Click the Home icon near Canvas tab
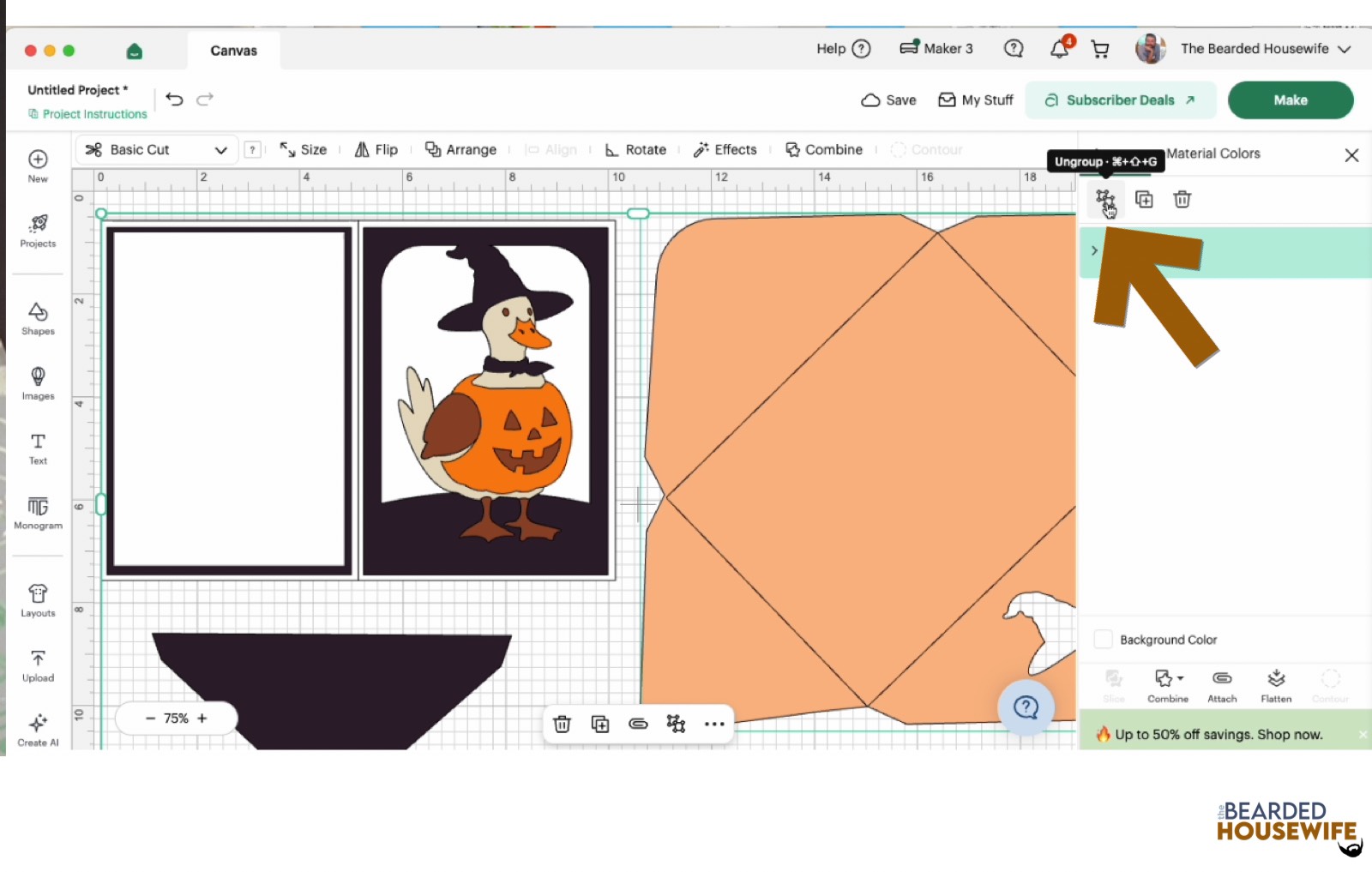The width and height of the screenshot is (1372, 872). tap(134, 51)
